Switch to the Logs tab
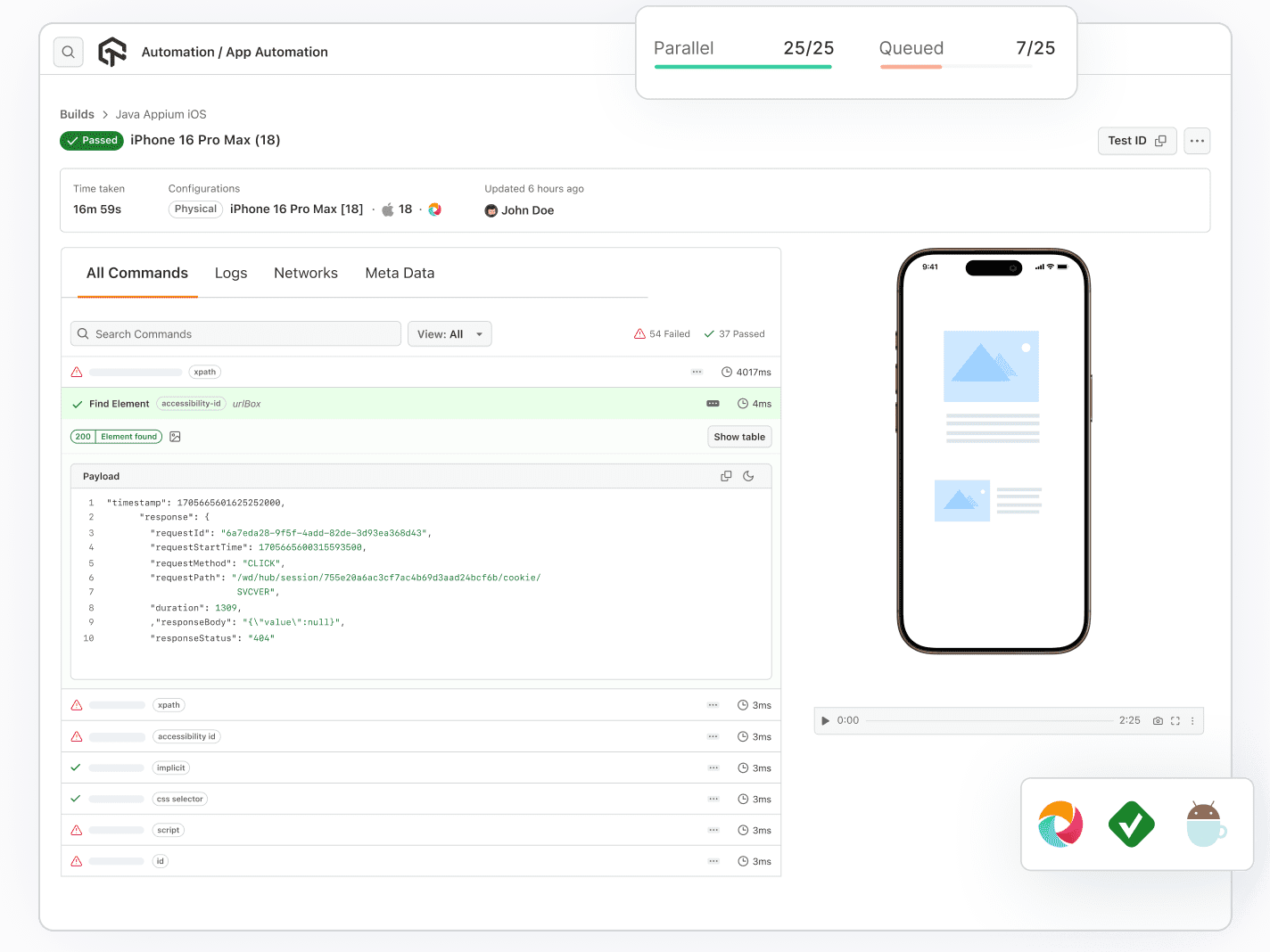 pos(230,273)
